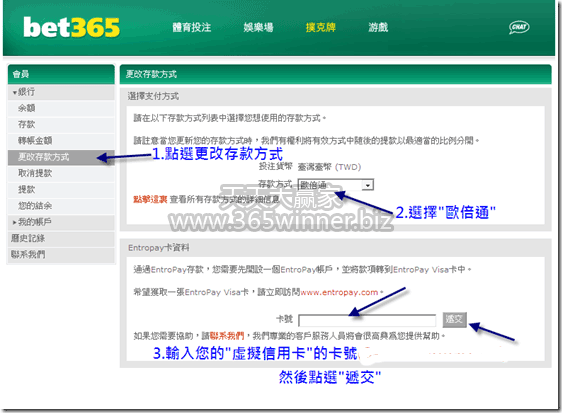Select 存款 deposit in sidebar
562x413 pixels.
pyautogui.click(x=61, y=124)
